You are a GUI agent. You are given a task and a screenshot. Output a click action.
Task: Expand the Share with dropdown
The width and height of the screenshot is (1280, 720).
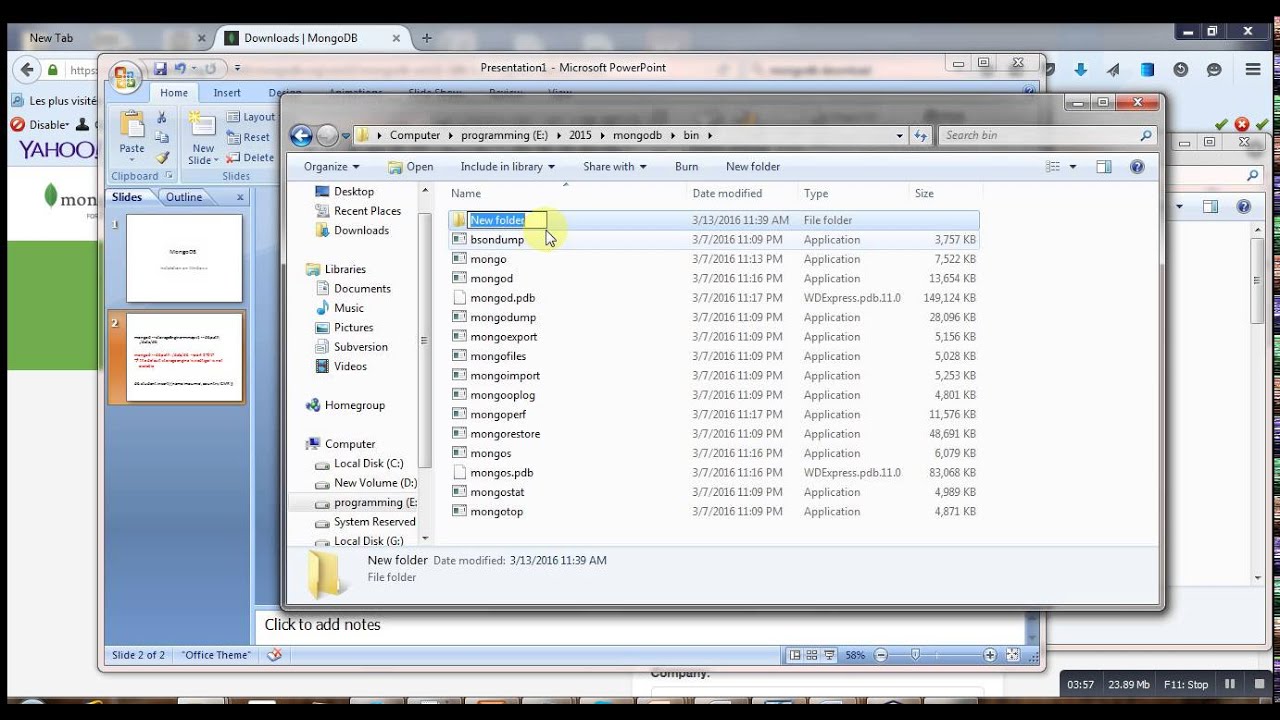click(x=615, y=167)
